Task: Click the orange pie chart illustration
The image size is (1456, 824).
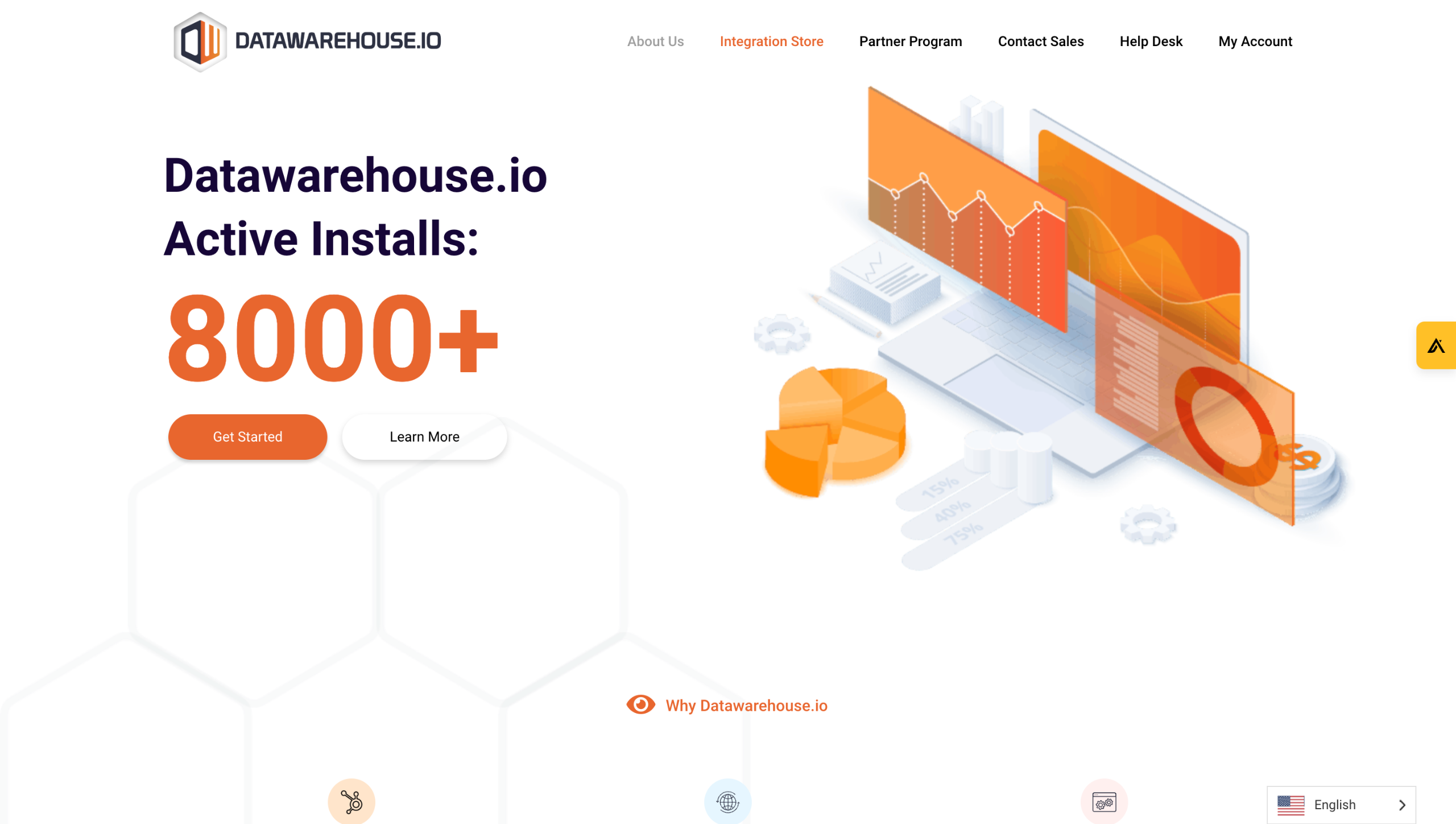Action: 834,430
